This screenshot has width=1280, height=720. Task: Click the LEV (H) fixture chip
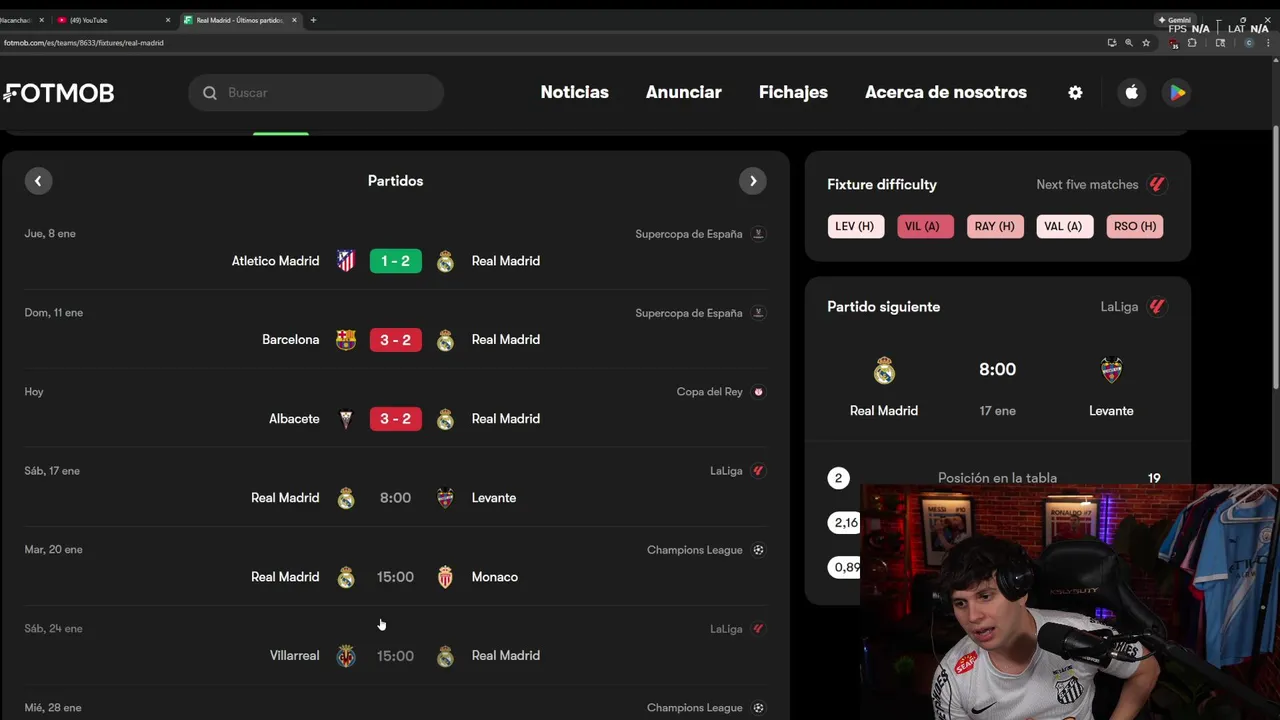[855, 226]
